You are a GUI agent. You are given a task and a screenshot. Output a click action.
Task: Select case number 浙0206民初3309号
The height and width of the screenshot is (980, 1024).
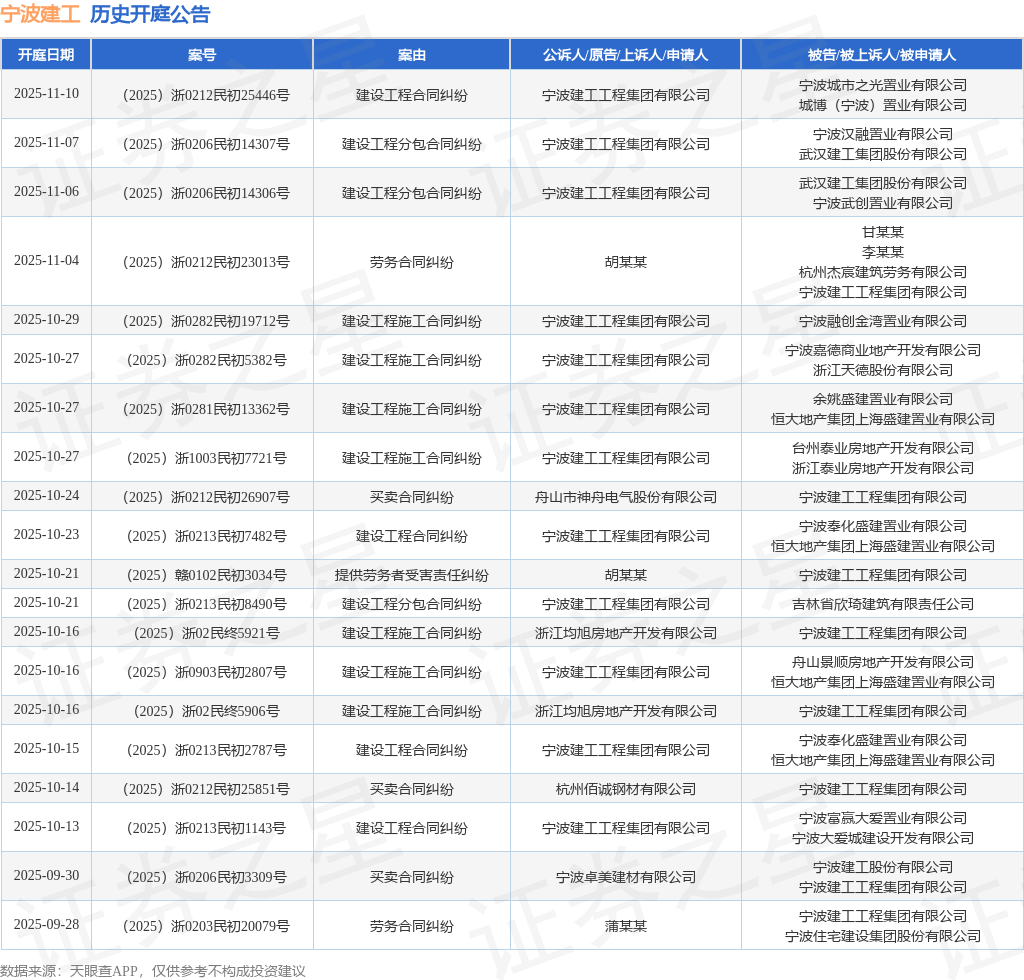coord(206,877)
